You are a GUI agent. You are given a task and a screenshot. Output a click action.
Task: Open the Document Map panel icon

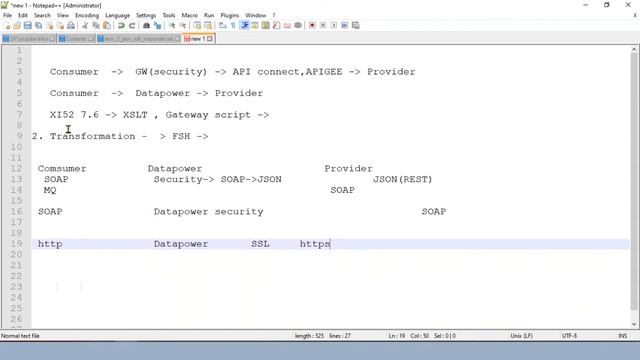coord(266,25)
